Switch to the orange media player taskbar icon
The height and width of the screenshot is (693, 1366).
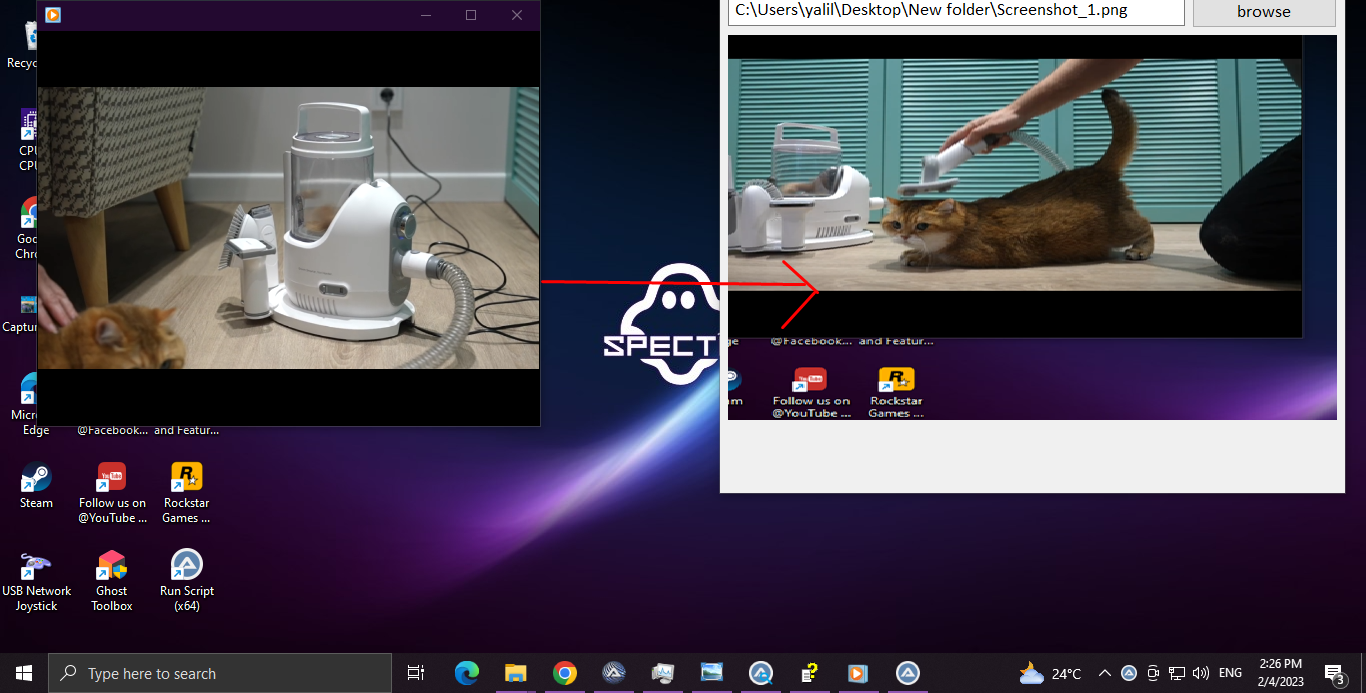coord(858,673)
